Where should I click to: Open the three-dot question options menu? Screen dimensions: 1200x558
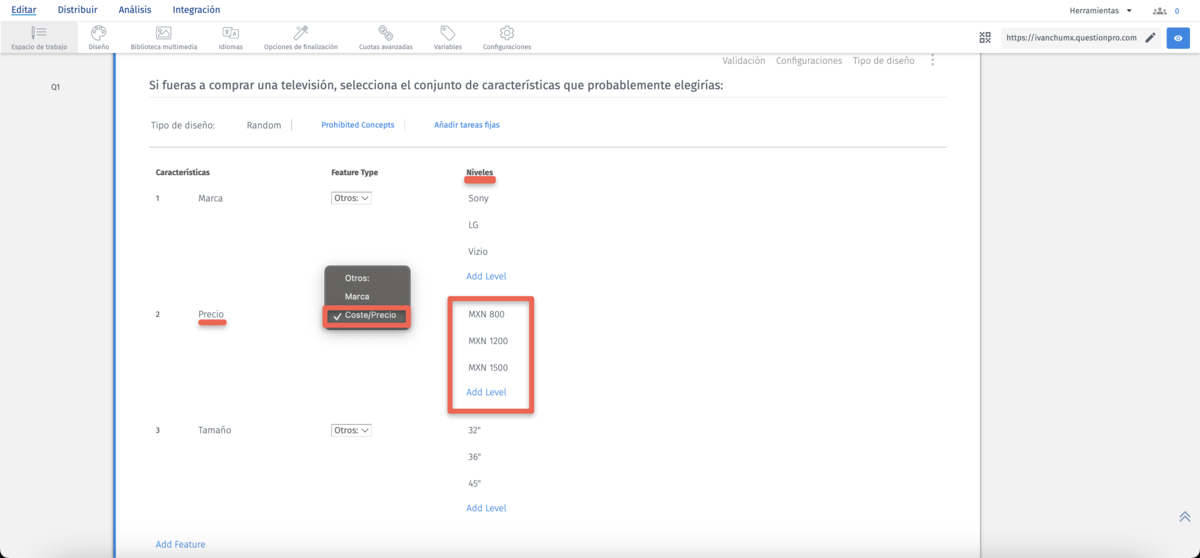(x=932, y=61)
